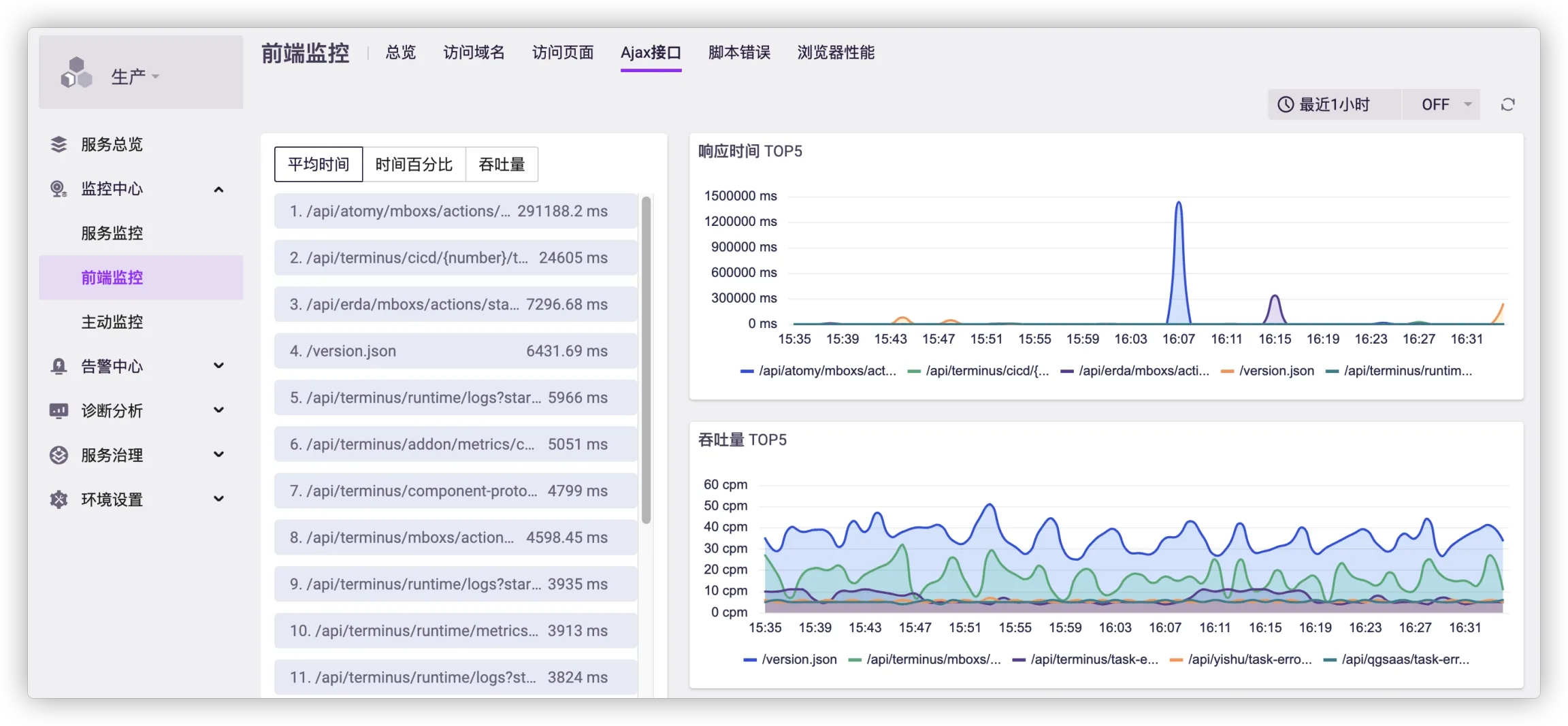The height and width of the screenshot is (726, 1568).
Task: Open 服务总览 in the sidebar
Action: tap(141, 144)
